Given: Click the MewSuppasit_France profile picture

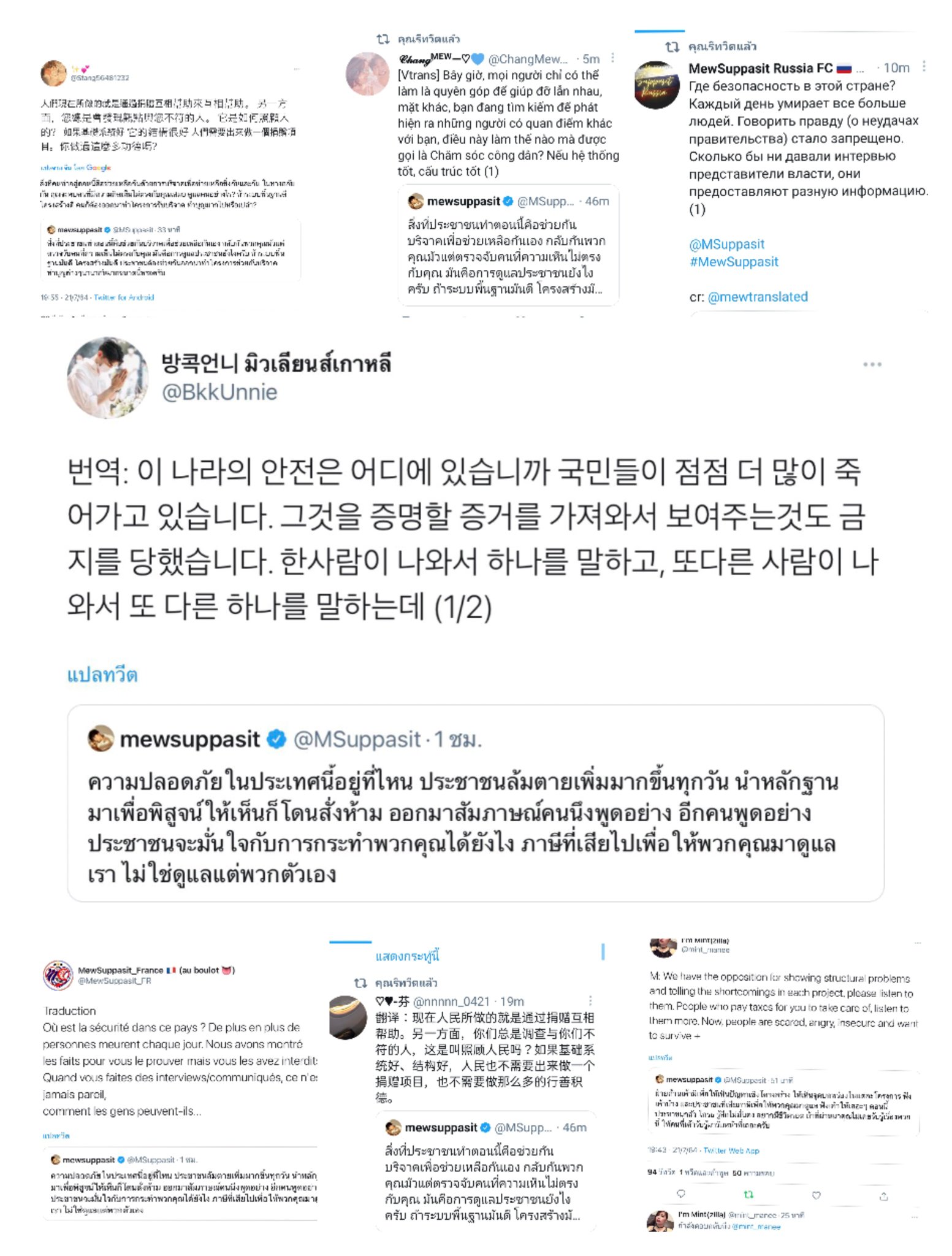Looking at the screenshot, I should [x=58, y=975].
